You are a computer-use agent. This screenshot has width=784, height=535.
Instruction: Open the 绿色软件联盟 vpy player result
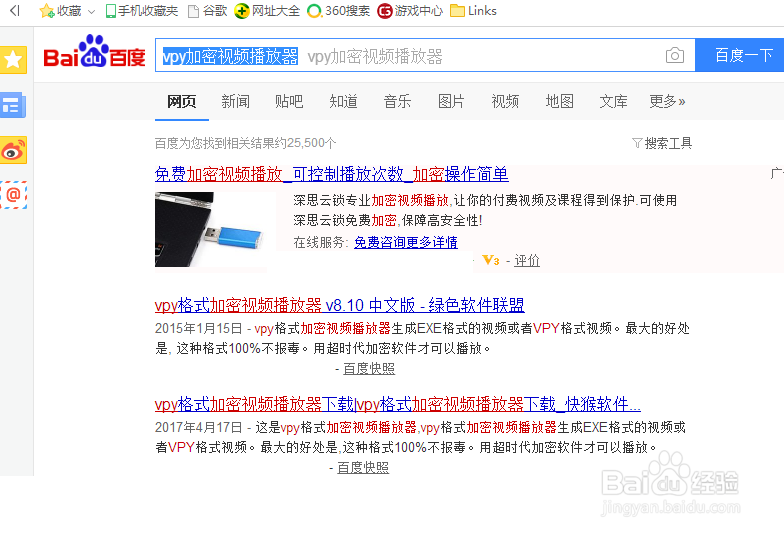click(340, 305)
